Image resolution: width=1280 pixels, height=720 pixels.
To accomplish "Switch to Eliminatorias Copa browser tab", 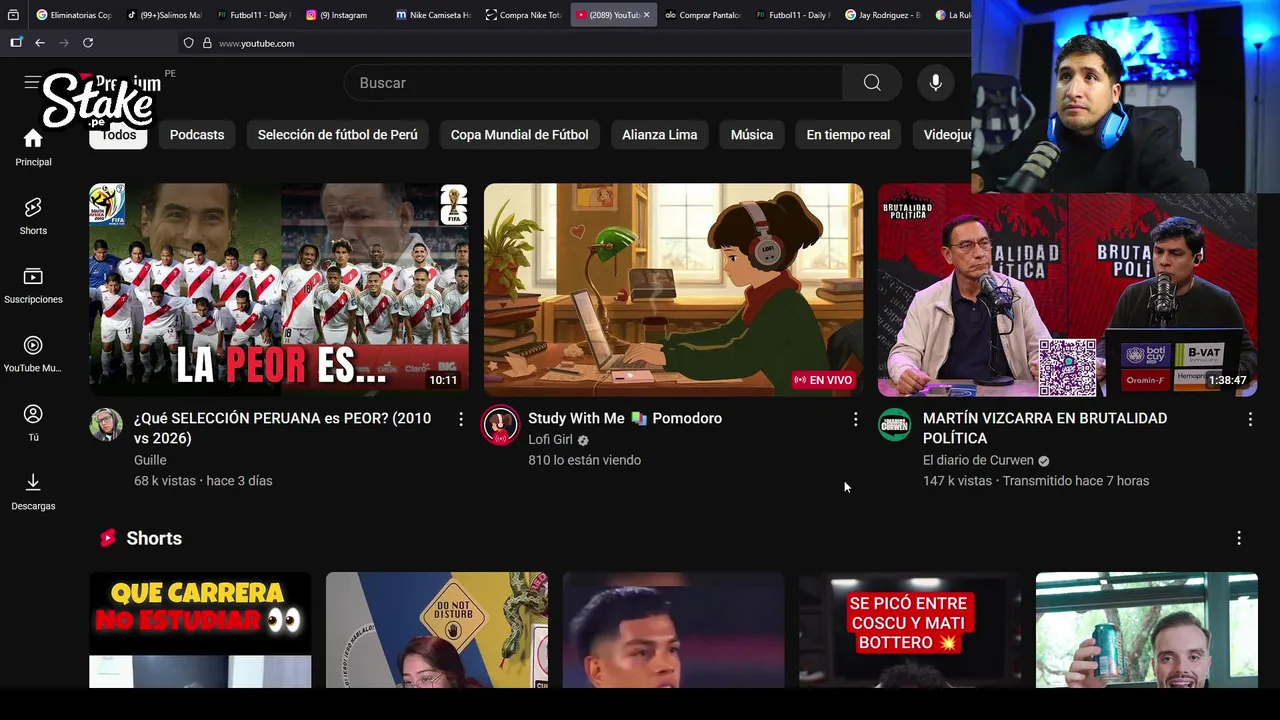I will coord(74,15).
